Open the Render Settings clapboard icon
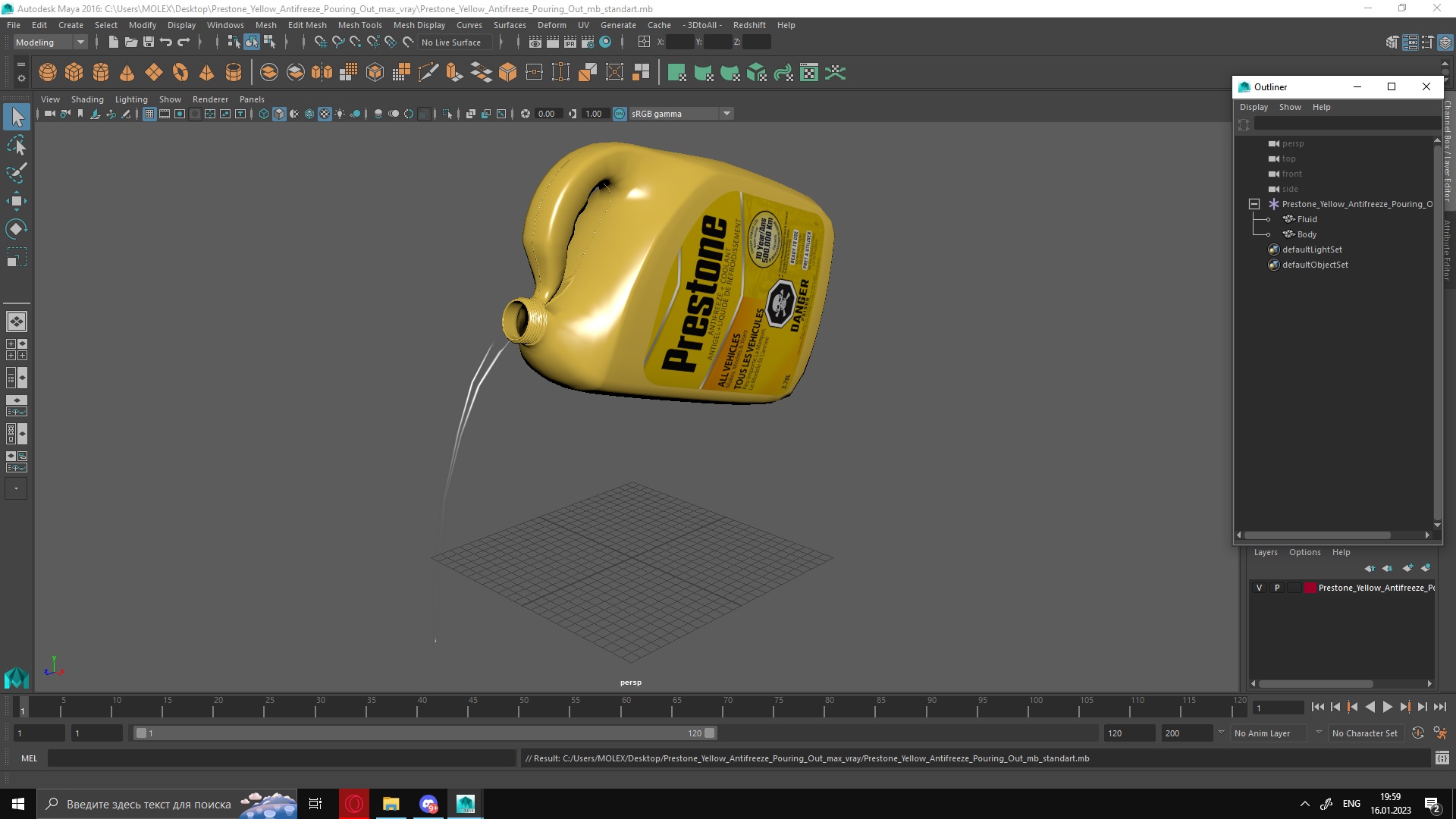Viewport: 1456px width, 819px height. click(x=588, y=42)
